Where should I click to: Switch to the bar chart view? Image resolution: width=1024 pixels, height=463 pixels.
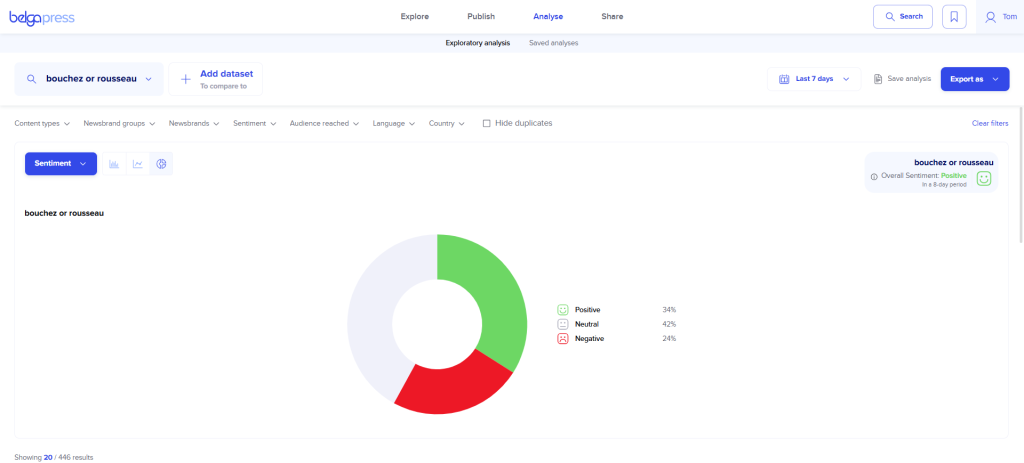click(114, 164)
